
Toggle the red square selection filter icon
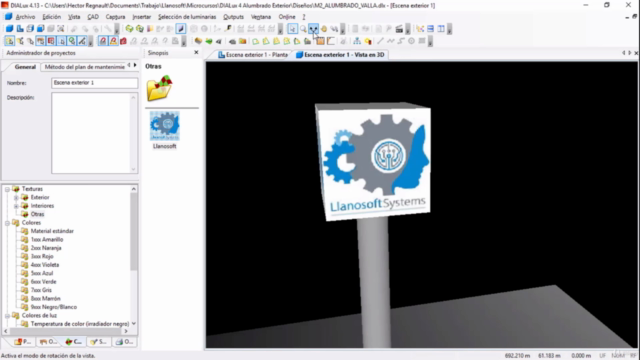click(x=51, y=41)
